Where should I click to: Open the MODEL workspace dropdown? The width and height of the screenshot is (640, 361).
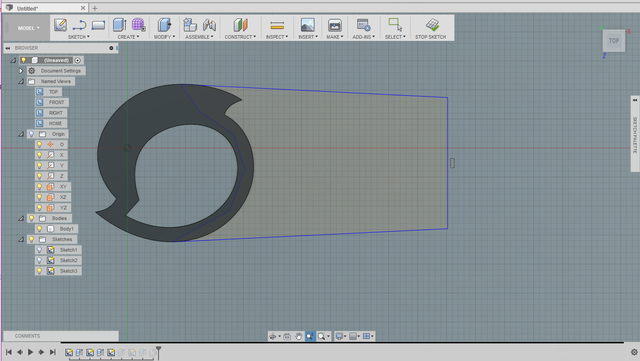tap(28, 28)
